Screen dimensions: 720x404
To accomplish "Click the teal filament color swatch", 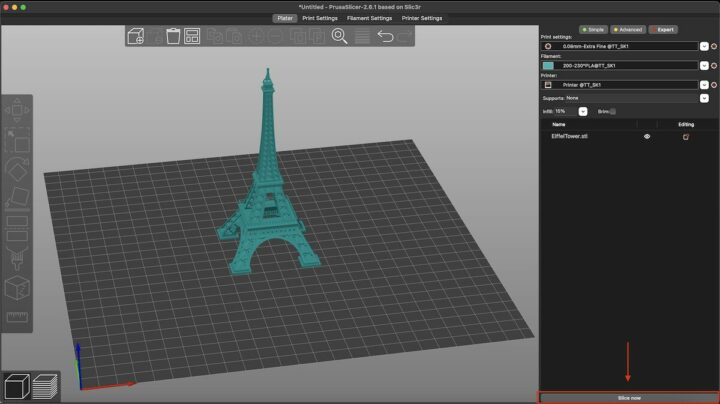I will tap(548, 65).
